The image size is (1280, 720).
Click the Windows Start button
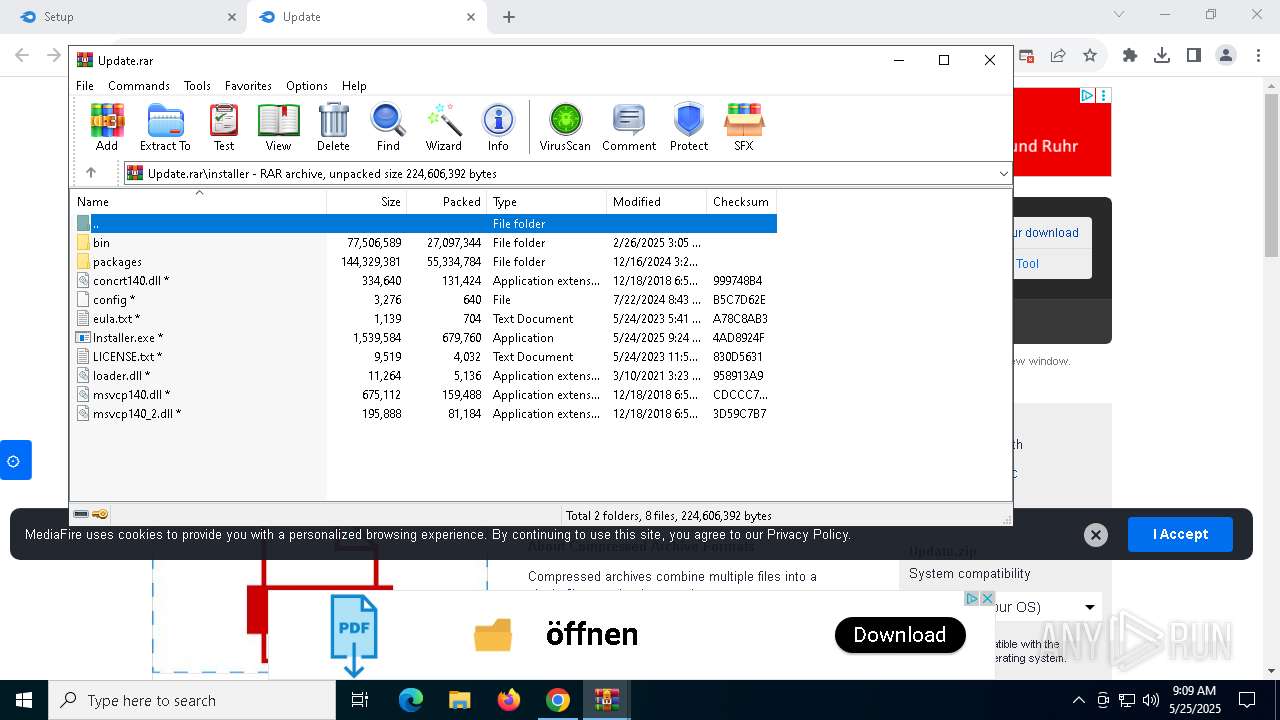[x=24, y=700]
